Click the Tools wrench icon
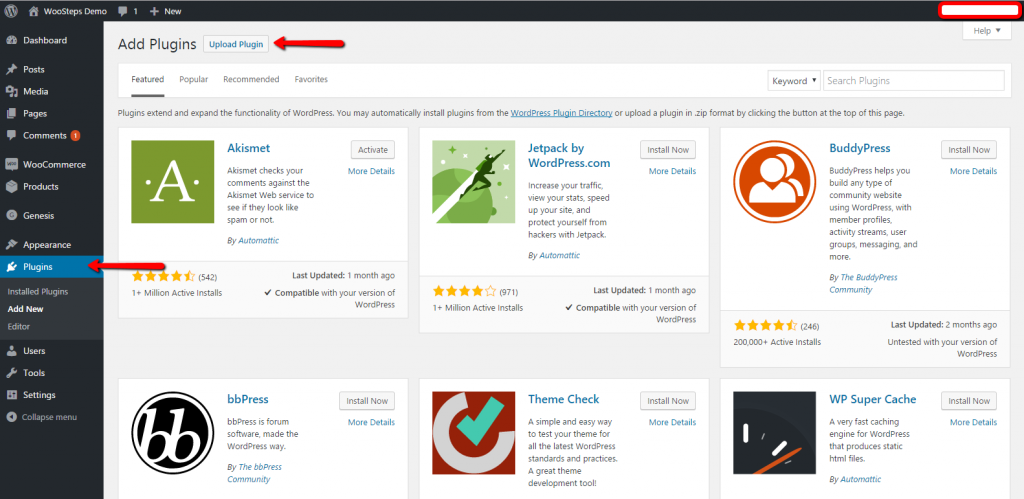This screenshot has height=499, width=1024. click(x=11, y=373)
